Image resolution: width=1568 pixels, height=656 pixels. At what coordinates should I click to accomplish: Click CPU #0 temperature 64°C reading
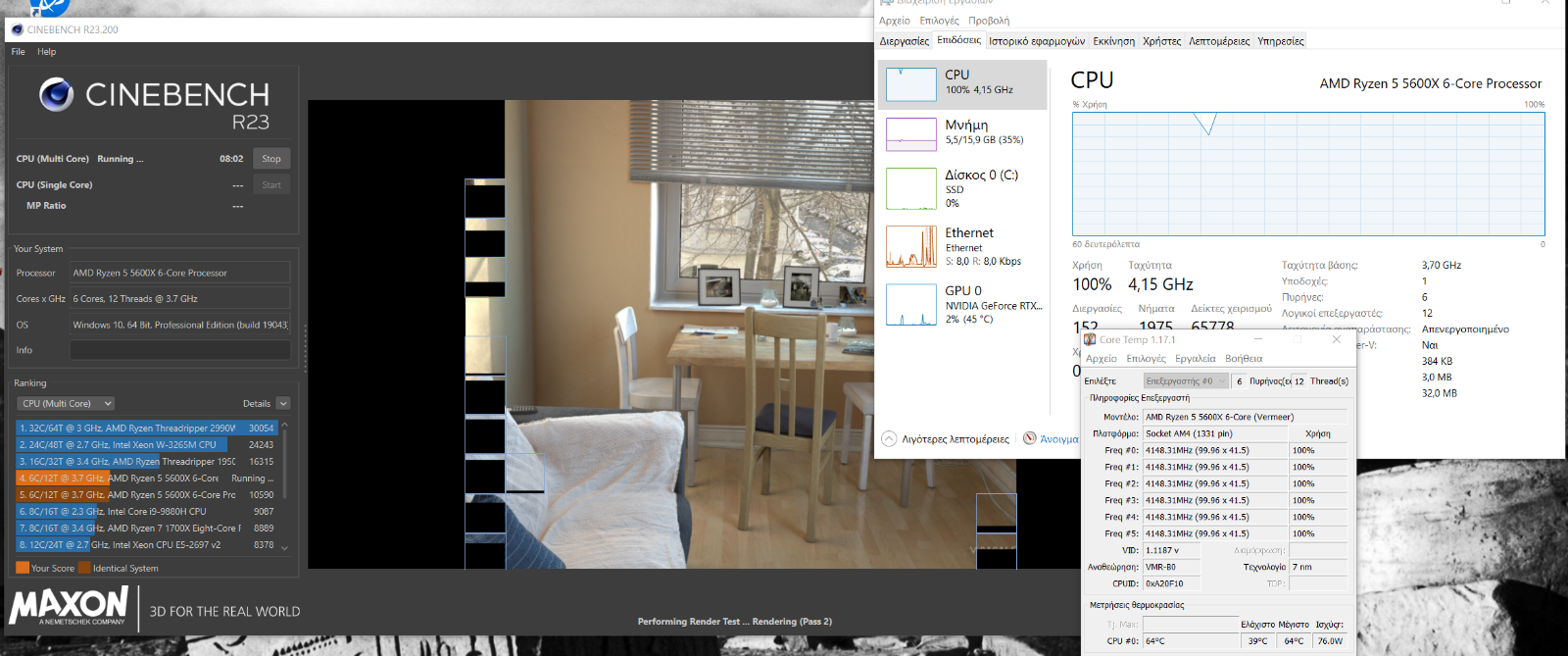[x=1191, y=641]
